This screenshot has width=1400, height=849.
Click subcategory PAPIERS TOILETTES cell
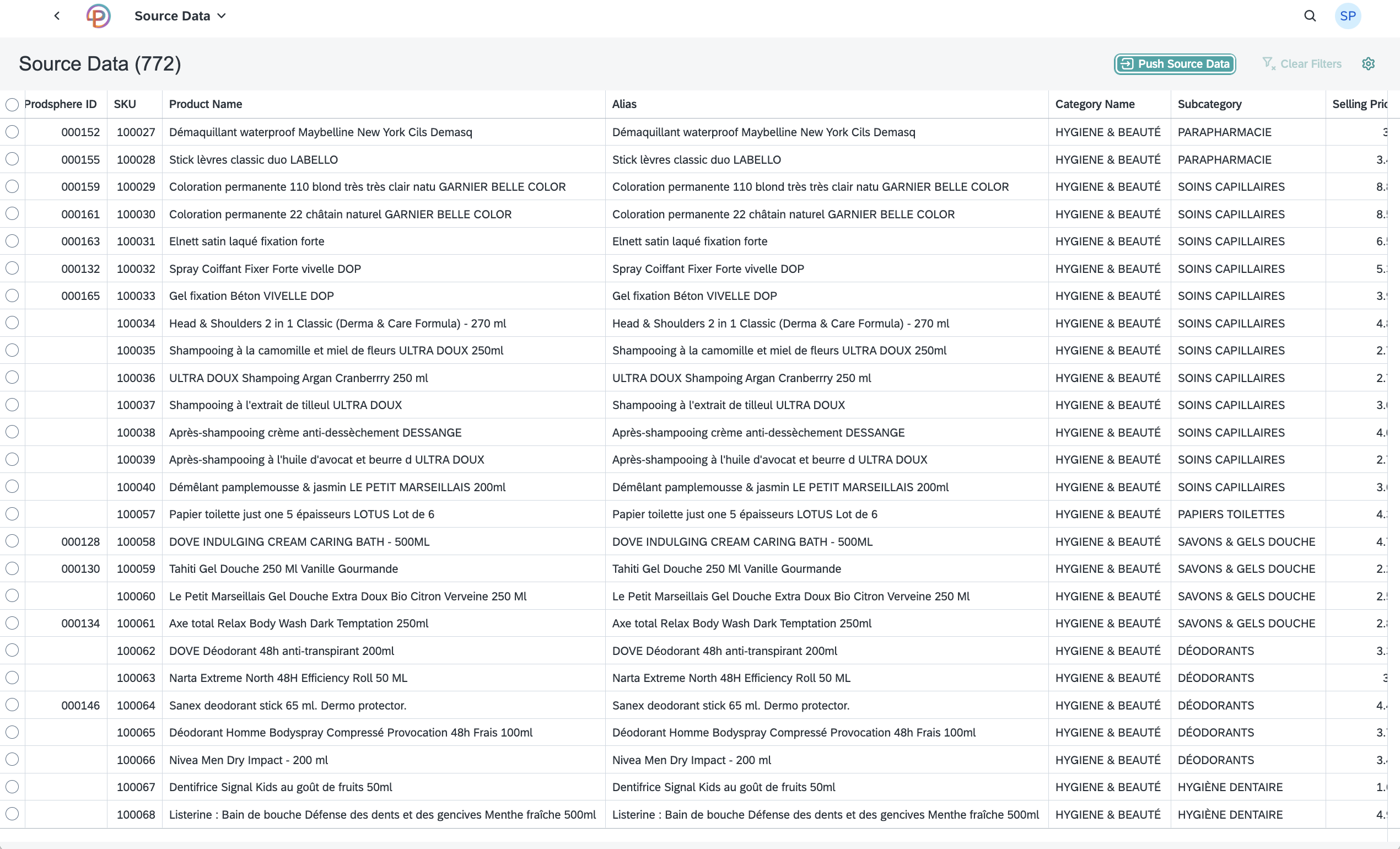1231,514
